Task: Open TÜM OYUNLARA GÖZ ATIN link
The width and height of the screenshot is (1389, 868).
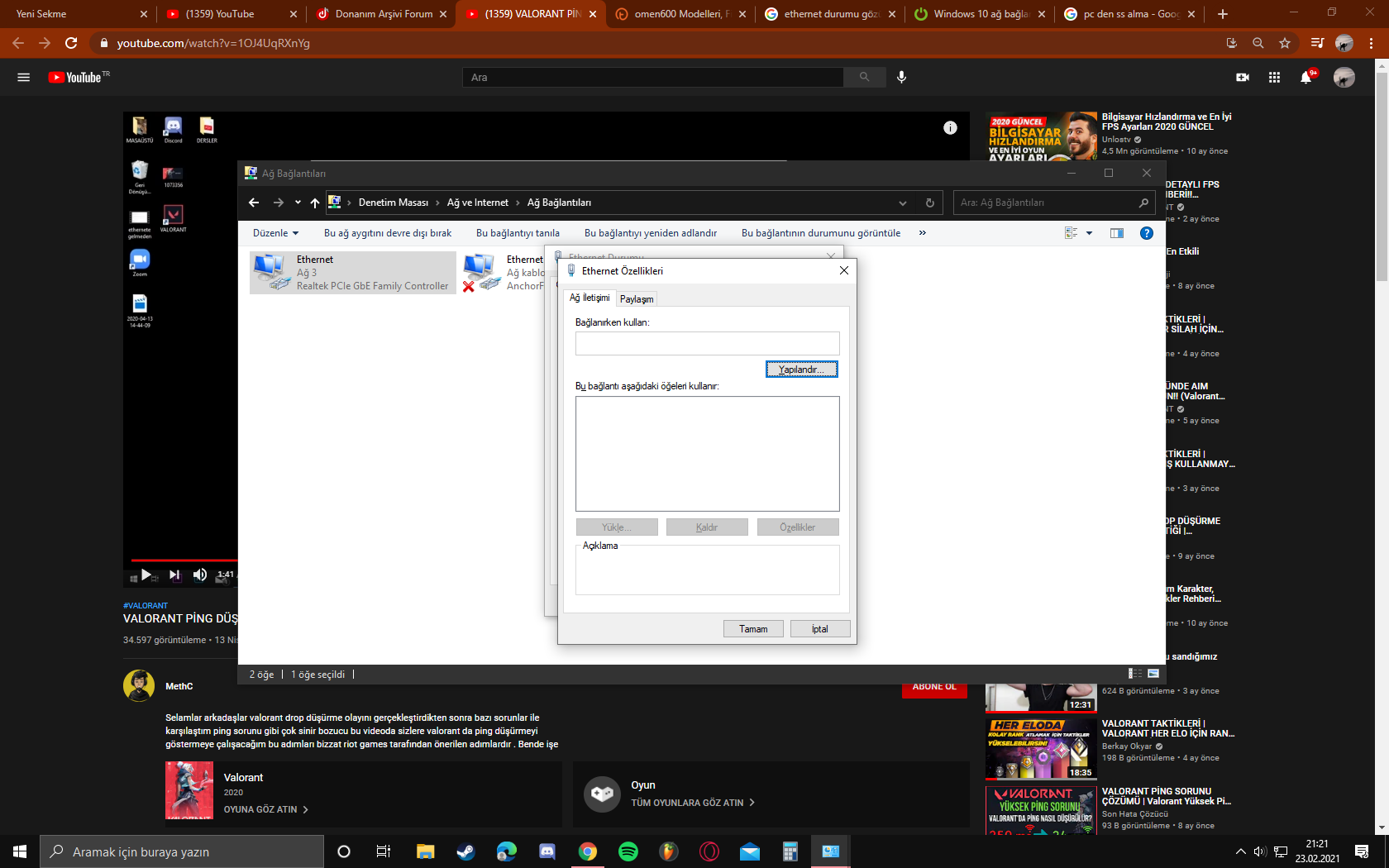Action: tap(693, 803)
